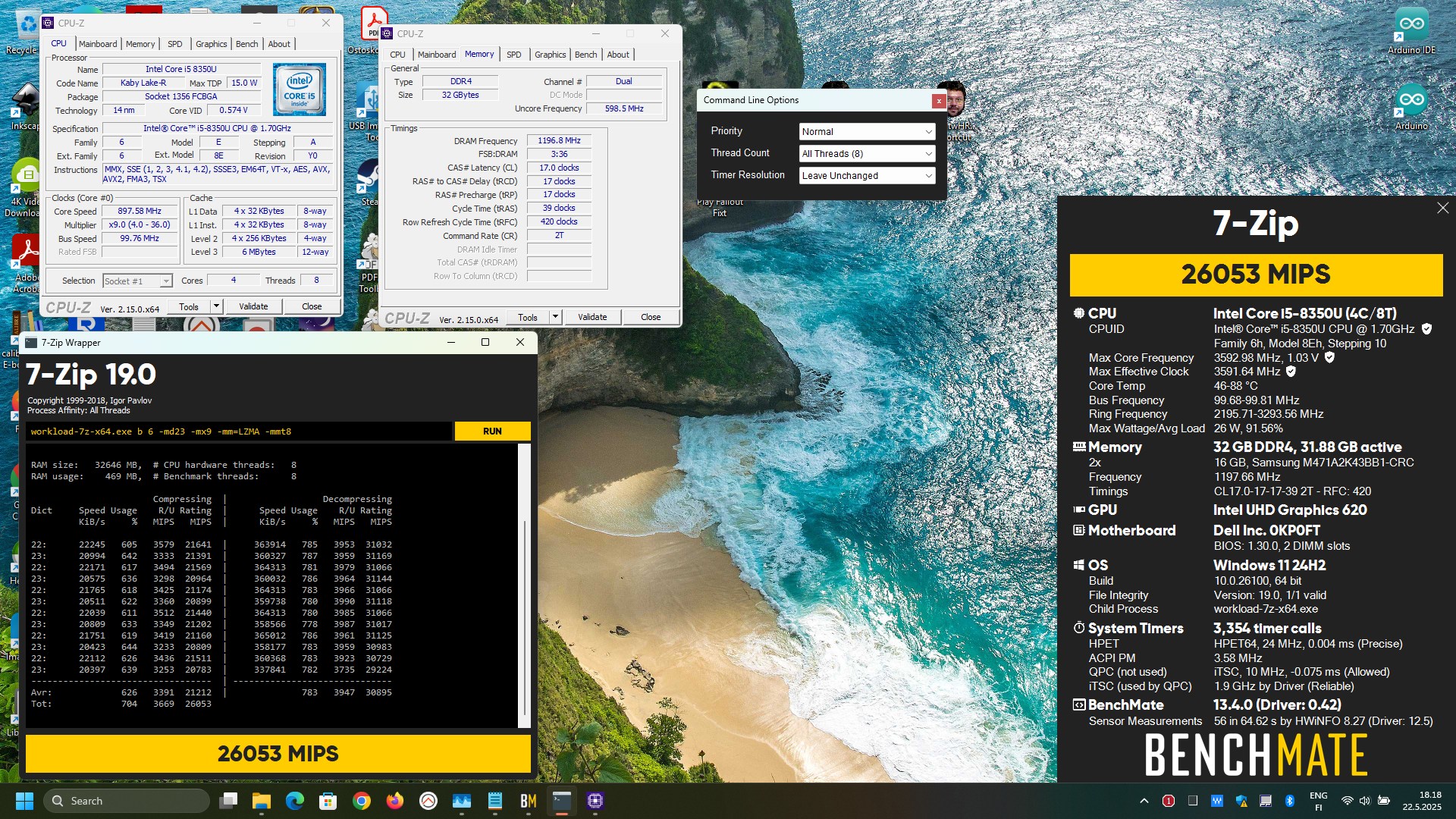
Task: Open date and time flyout
Action: pos(1422,801)
